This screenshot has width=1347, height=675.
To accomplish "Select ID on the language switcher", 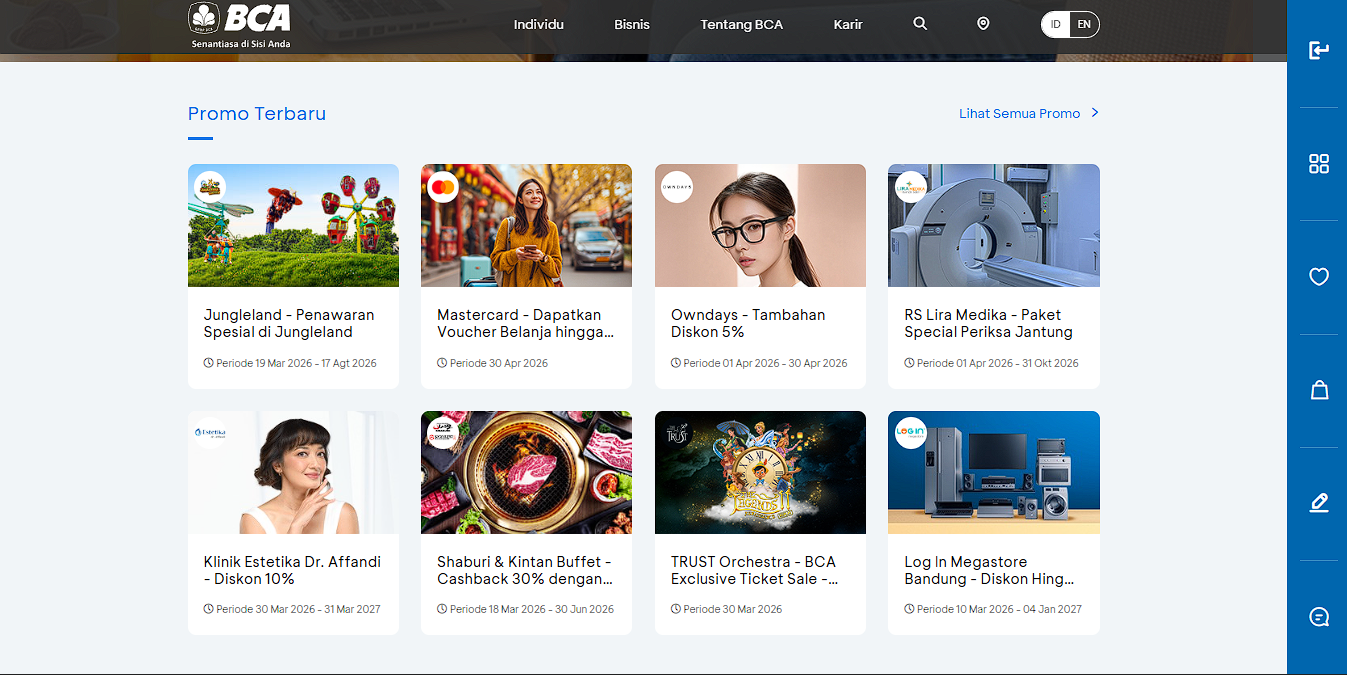I will (1054, 23).
